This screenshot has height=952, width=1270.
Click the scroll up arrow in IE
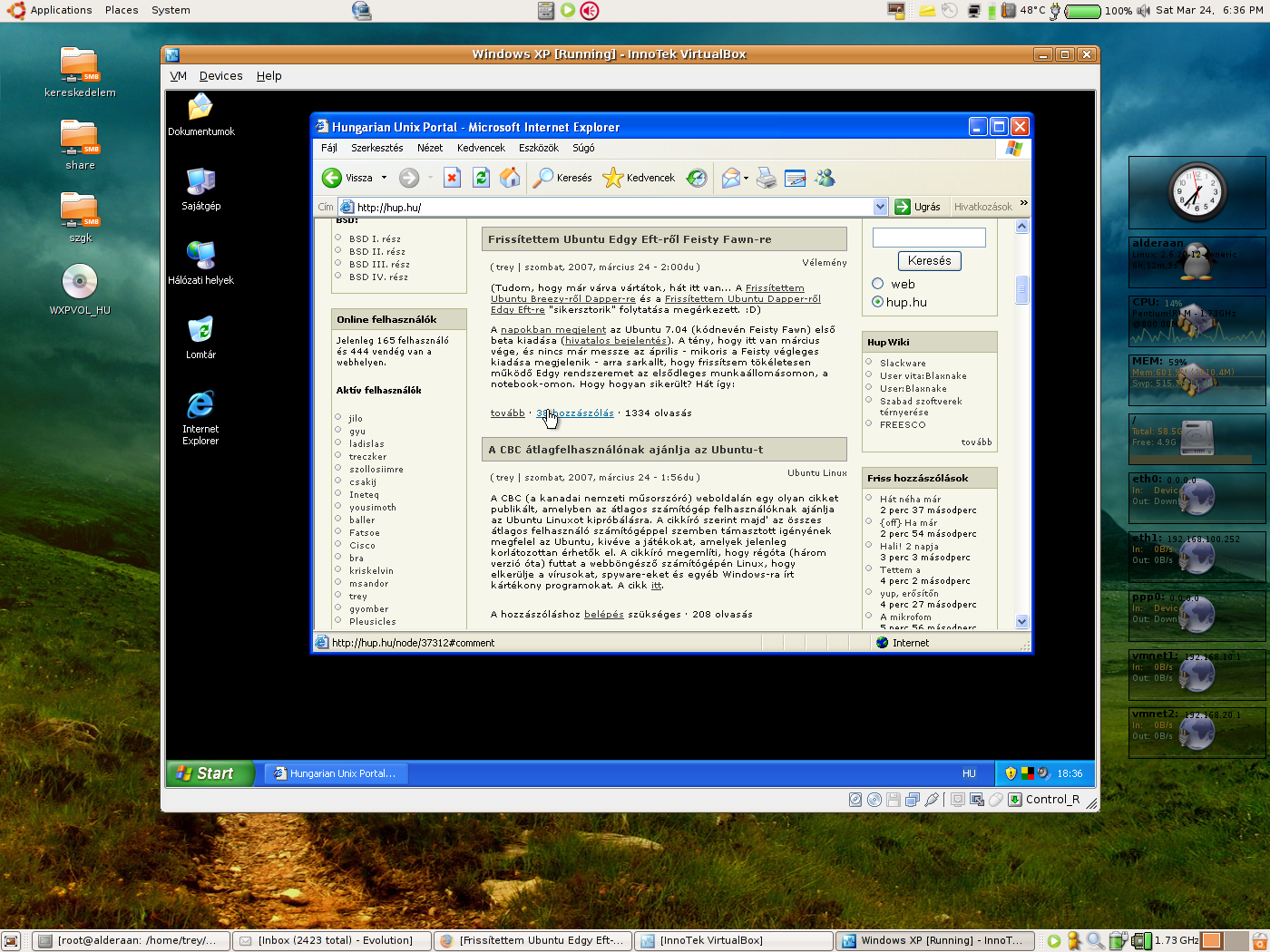click(x=1021, y=226)
